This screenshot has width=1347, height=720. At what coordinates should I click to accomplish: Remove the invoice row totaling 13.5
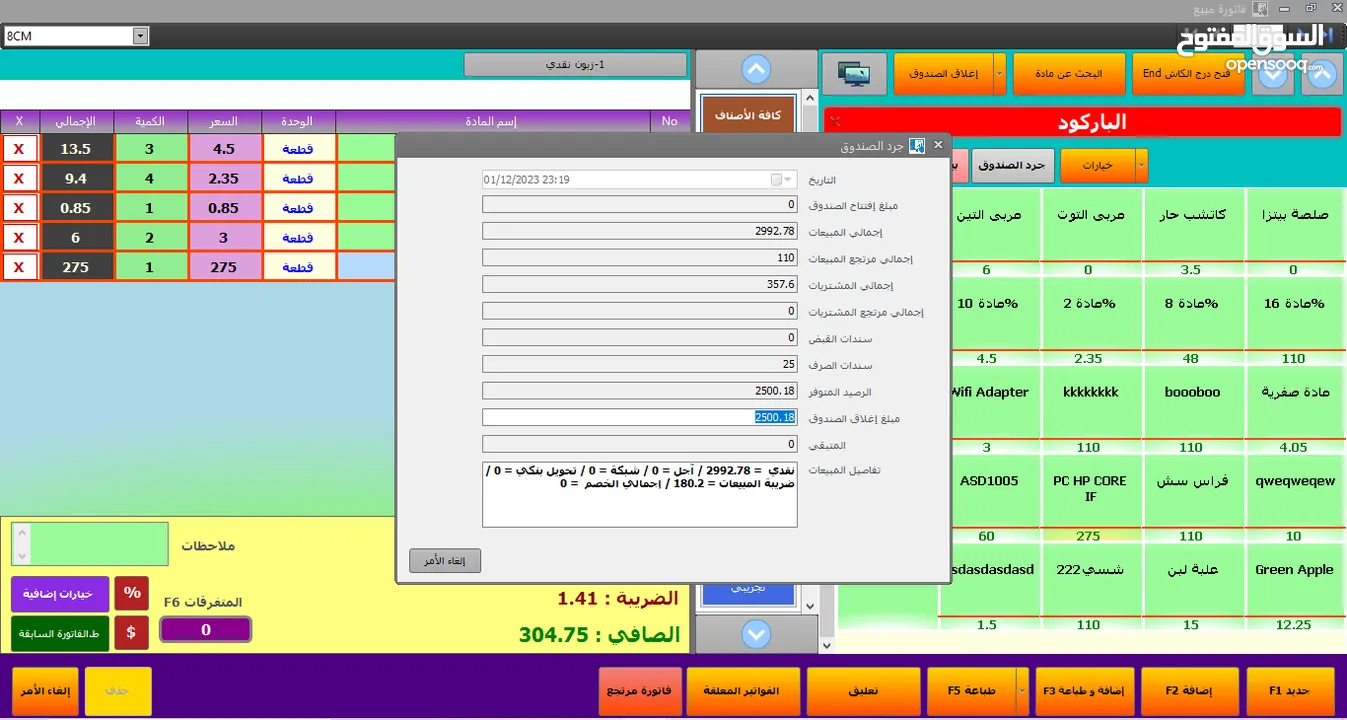pos(19,149)
